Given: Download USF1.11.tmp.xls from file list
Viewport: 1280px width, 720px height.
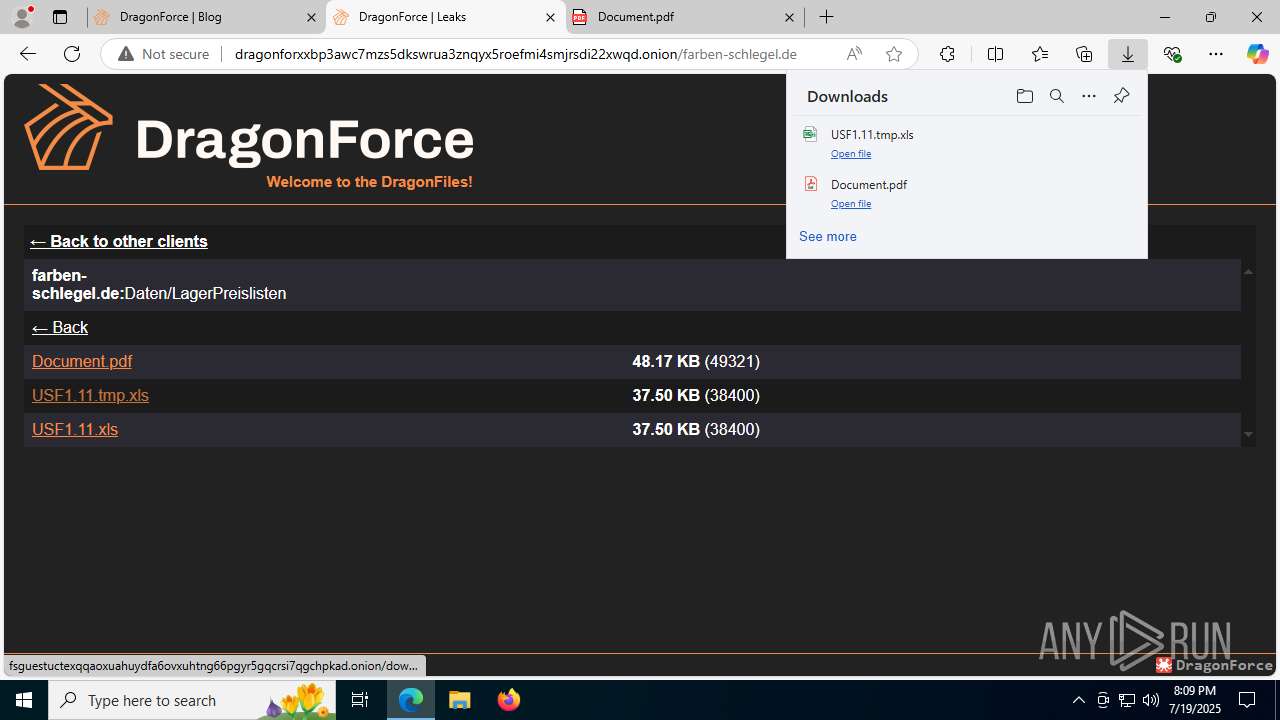Looking at the screenshot, I should (x=90, y=395).
